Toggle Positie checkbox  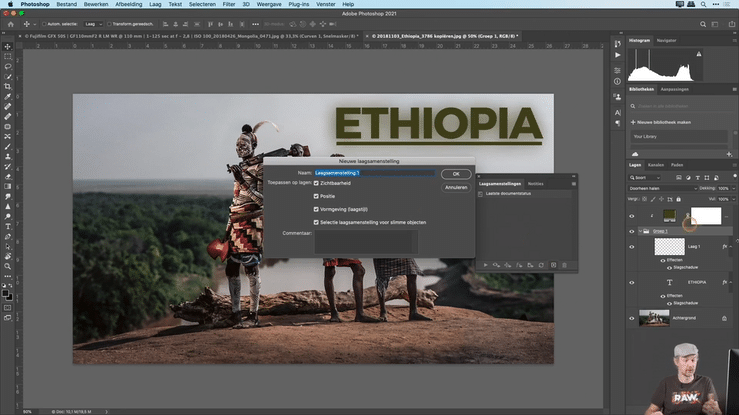point(316,196)
